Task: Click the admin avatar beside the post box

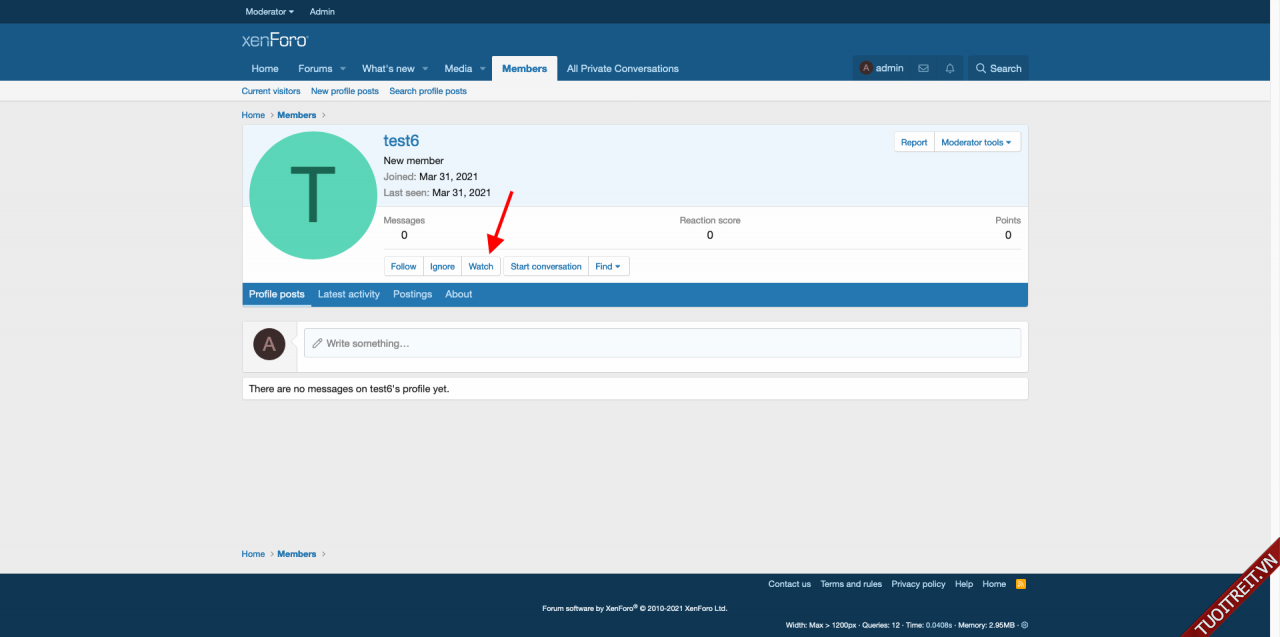Action: pyautogui.click(x=269, y=344)
